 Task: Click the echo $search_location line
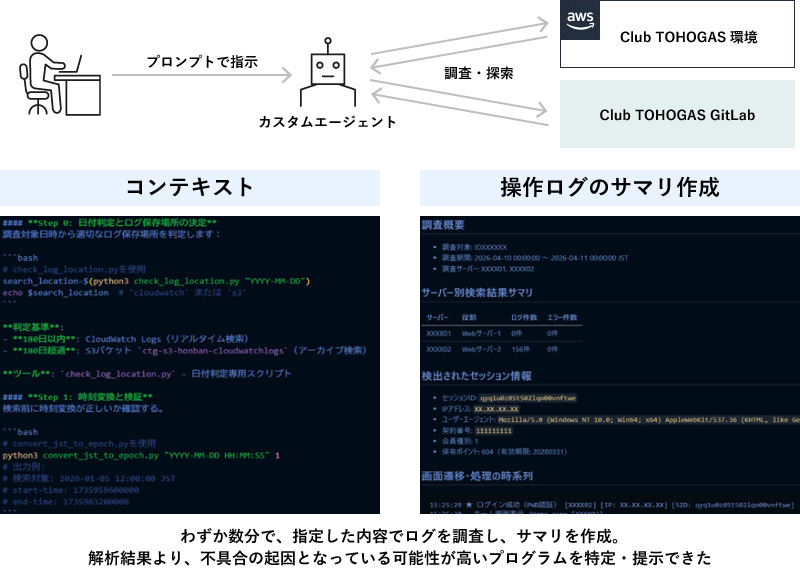(124, 293)
